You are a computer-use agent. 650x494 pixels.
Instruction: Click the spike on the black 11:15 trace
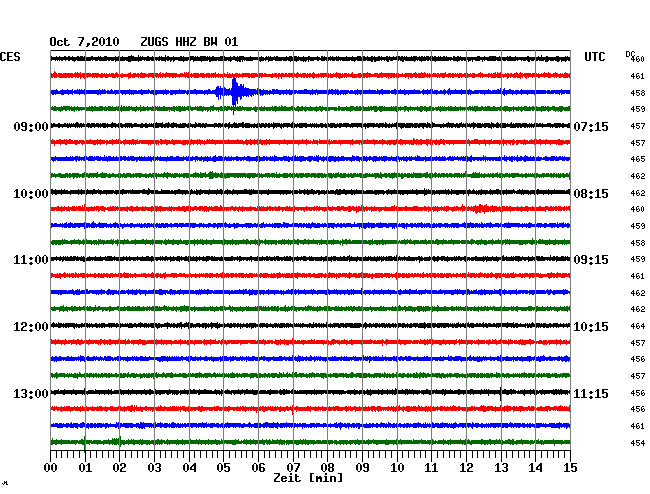point(501,393)
